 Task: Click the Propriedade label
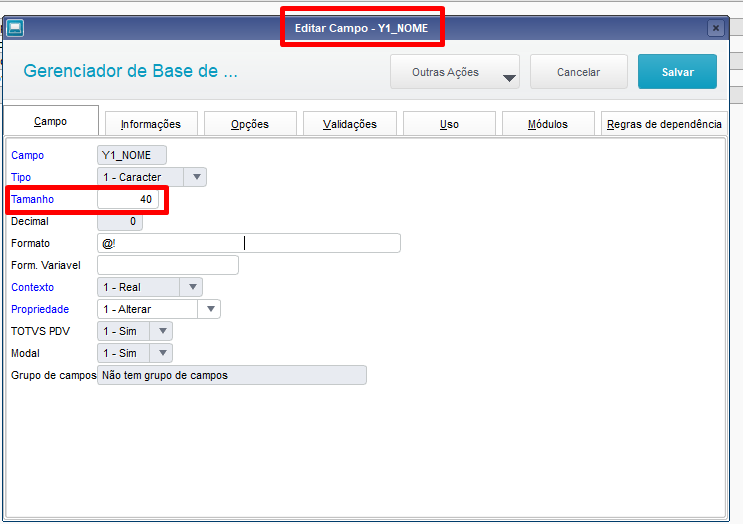coord(40,309)
